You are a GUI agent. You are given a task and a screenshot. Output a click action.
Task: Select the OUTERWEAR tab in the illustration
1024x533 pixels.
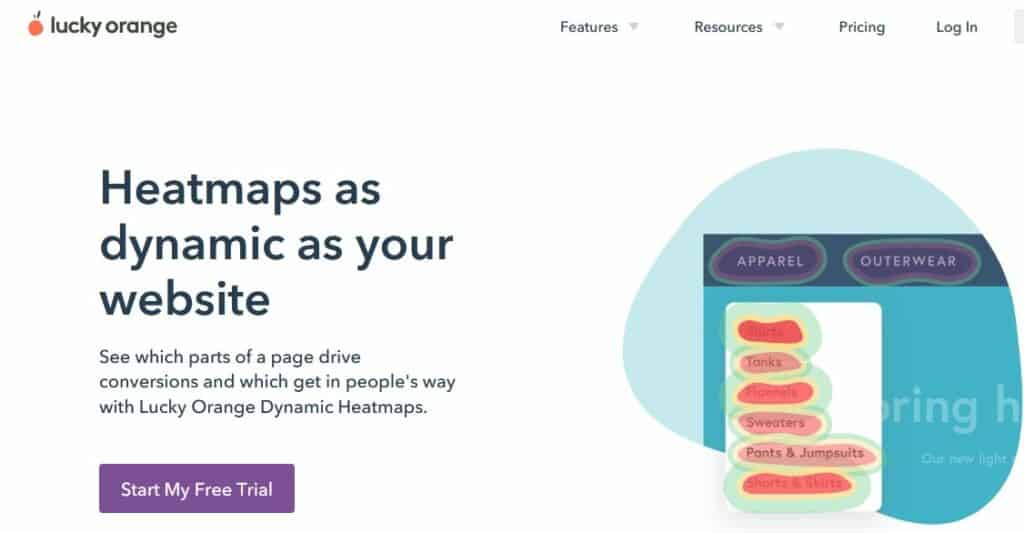pos(908,261)
